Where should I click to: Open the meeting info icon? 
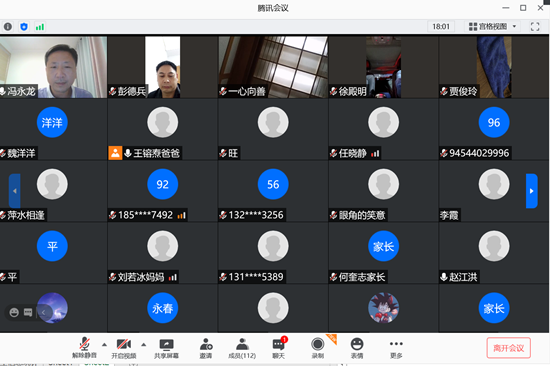click(8, 27)
